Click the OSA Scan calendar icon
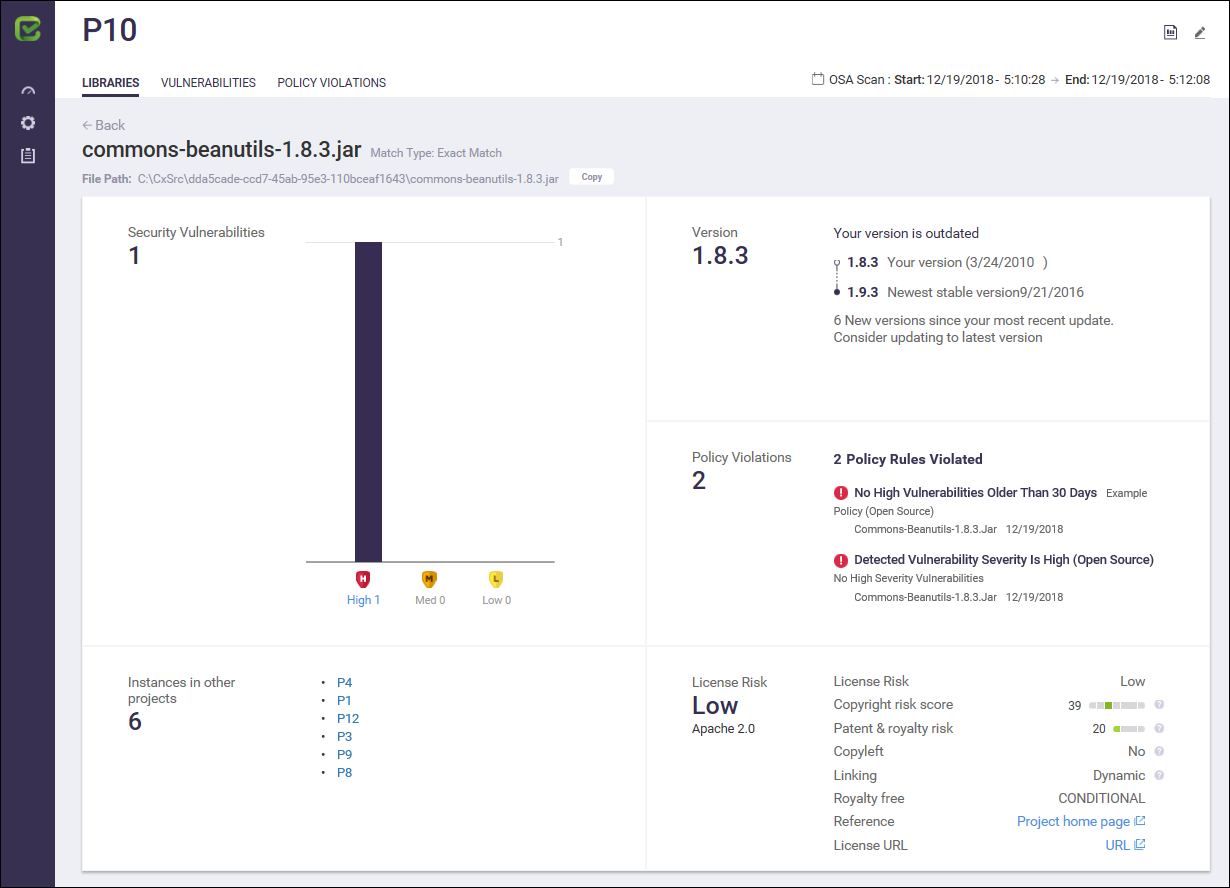This screenshot has height=888, width=1230. [818, 79]
